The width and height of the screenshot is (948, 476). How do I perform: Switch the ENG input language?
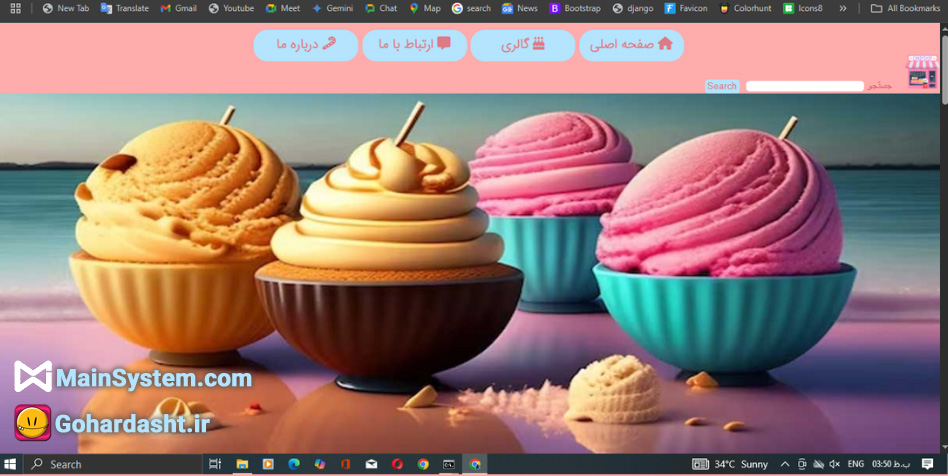(855, 465)
